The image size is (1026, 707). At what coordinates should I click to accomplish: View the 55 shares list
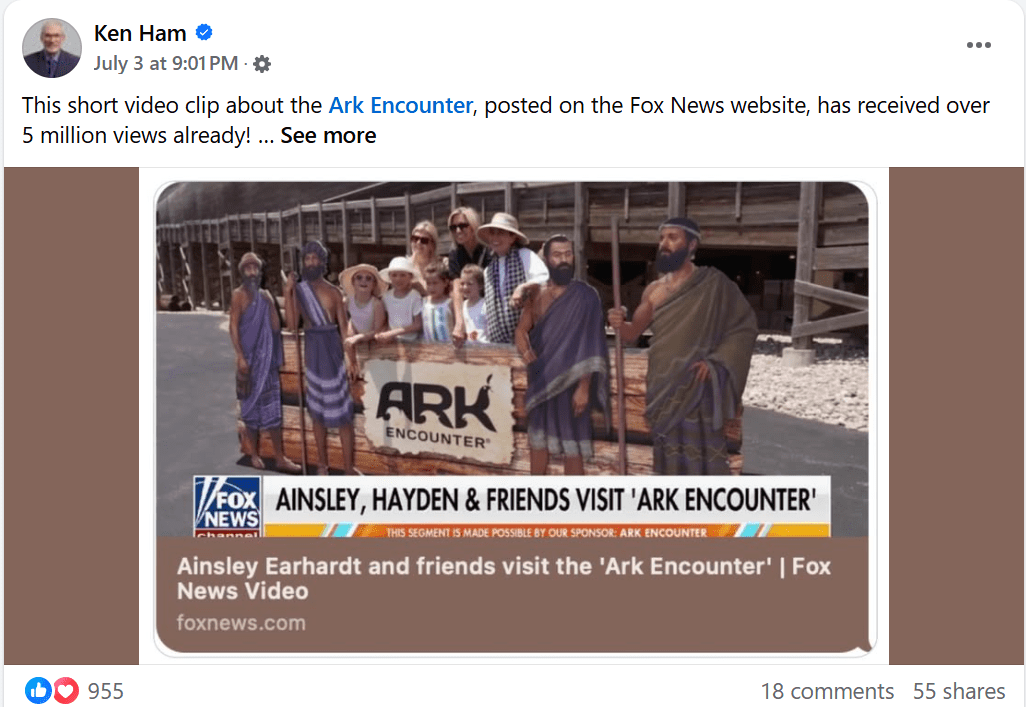(x=959, y=691)
